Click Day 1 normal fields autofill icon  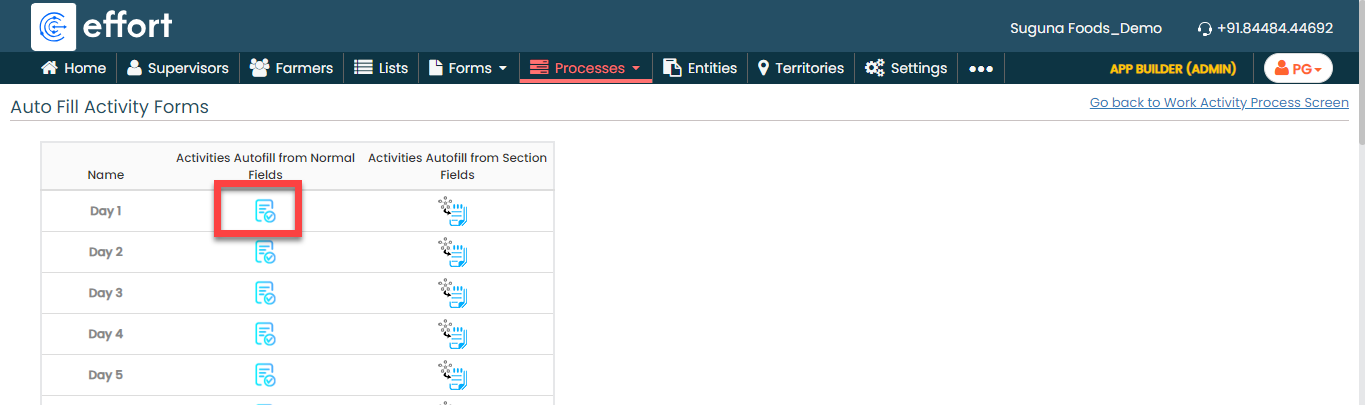(265, 211)
